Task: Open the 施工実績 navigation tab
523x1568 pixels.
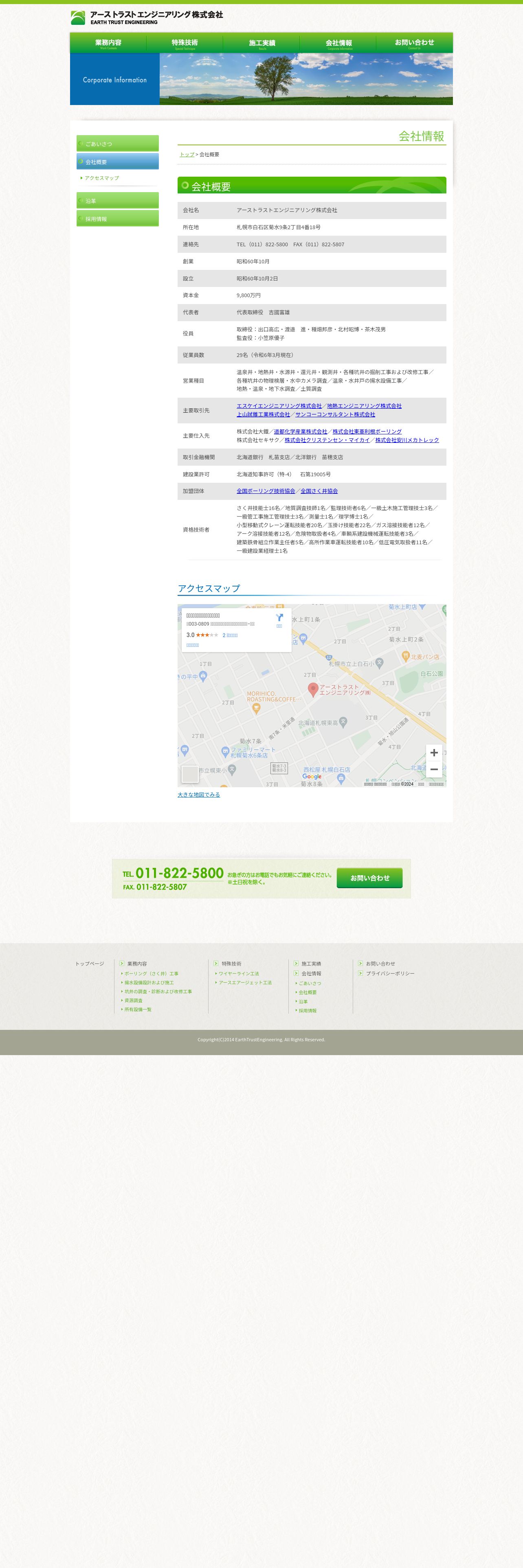Action: (x=261, y=43)
